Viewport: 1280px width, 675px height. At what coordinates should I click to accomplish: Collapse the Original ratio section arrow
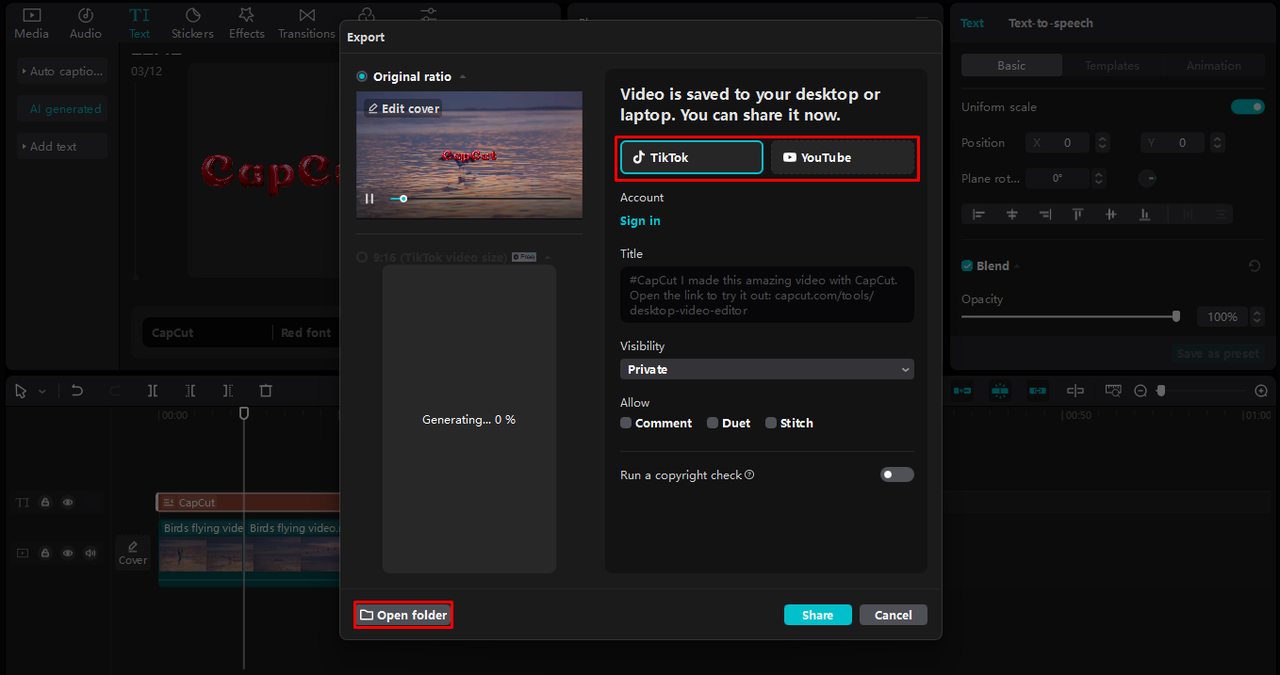(462, 77)
